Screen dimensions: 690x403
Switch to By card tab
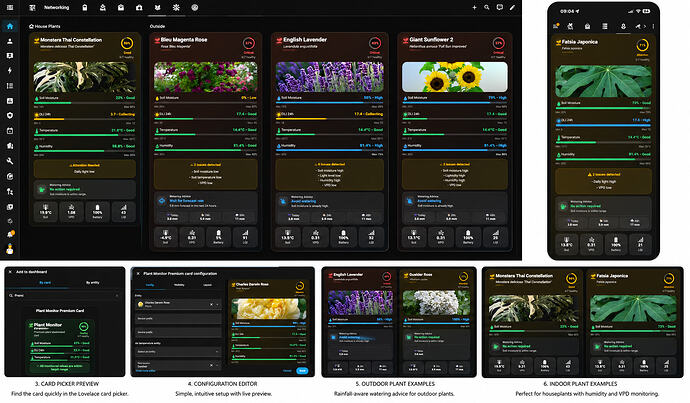point(45,282)
